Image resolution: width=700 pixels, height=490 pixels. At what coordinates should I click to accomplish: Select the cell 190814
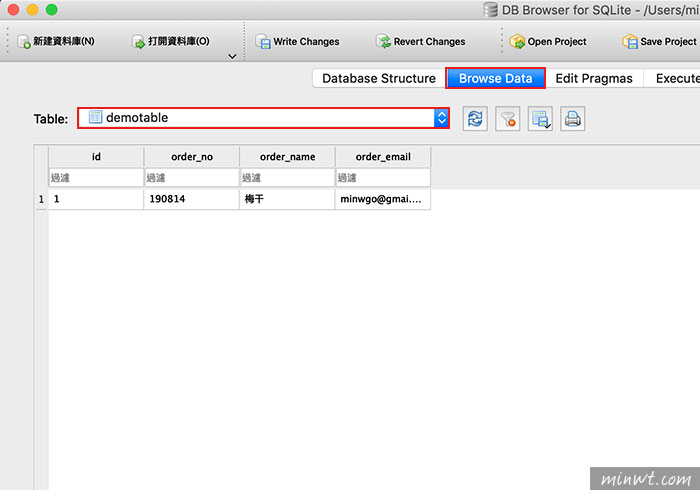tap(192, 199)
